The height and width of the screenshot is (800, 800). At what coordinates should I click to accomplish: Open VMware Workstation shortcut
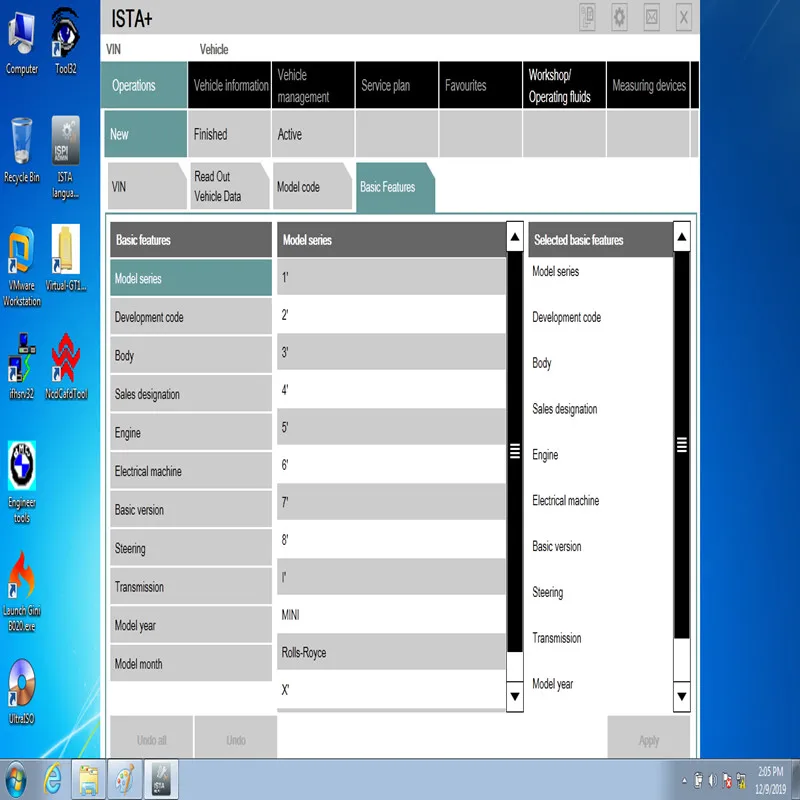pos(21,266)
